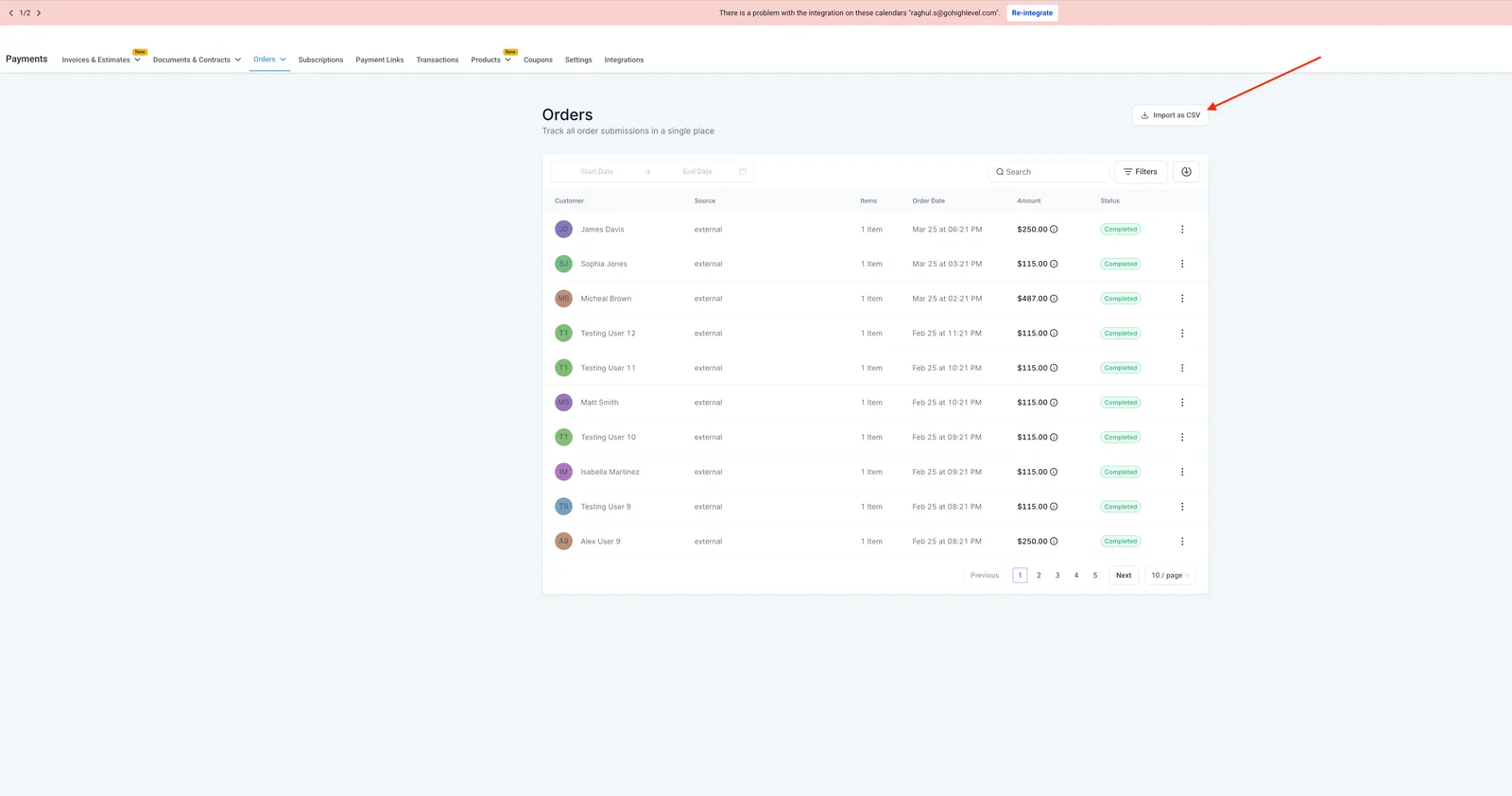
Task: Click info icon next to $487.00 amount
Action: click(1054, 299)
